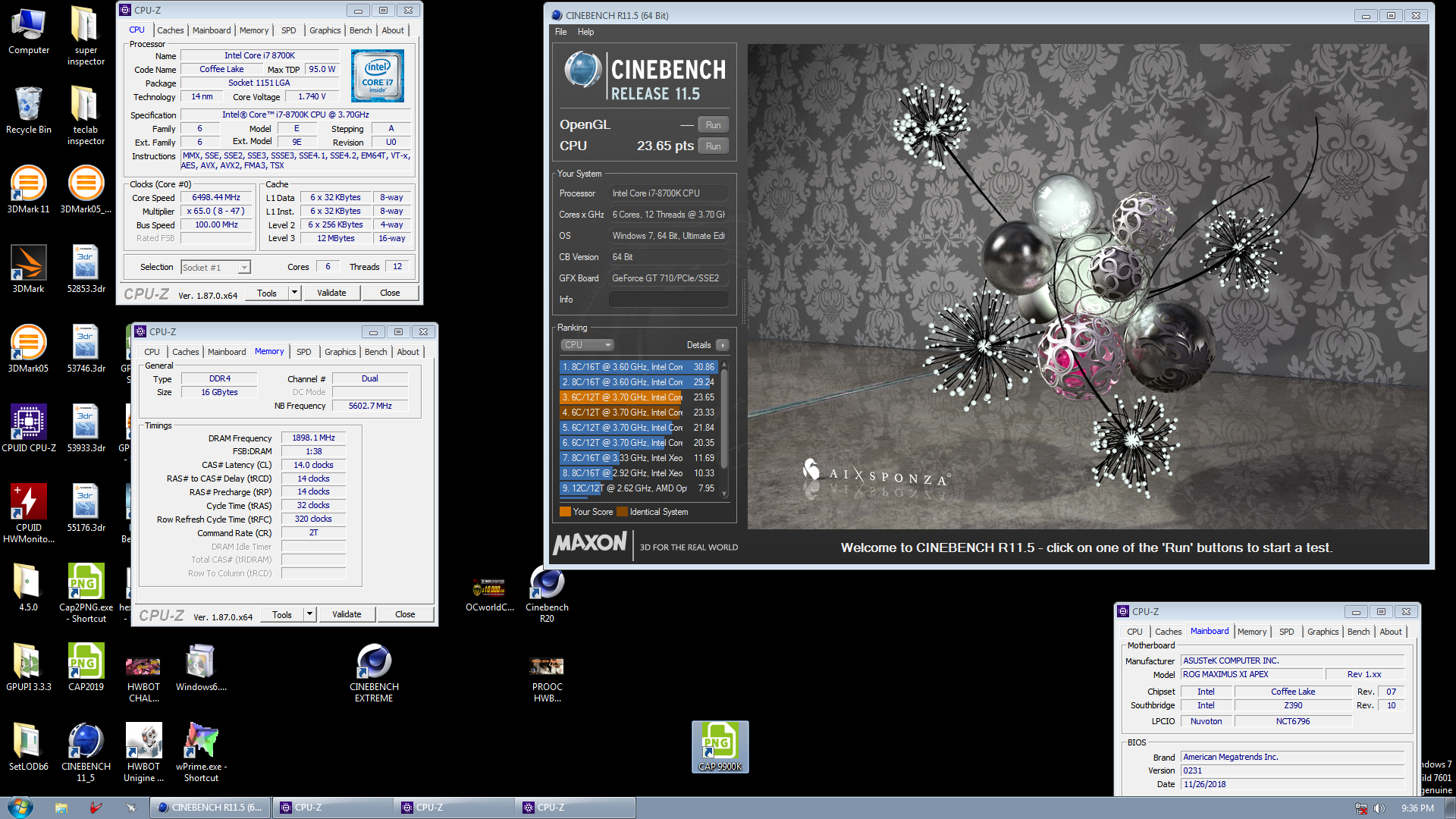Viewport: 1456px width, 819px height.
Task: Open the 4.5.0 folder
Action: pyautogui.click(x=29, y=588)
